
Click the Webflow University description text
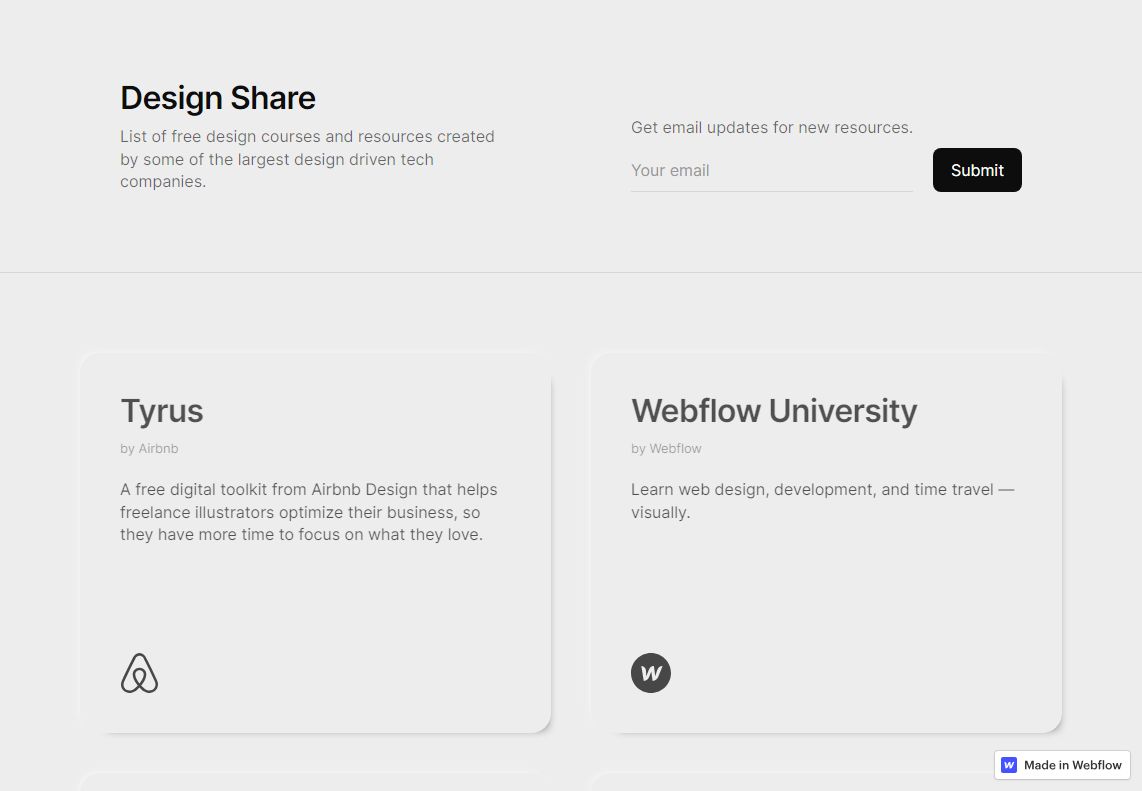[822, 501]
